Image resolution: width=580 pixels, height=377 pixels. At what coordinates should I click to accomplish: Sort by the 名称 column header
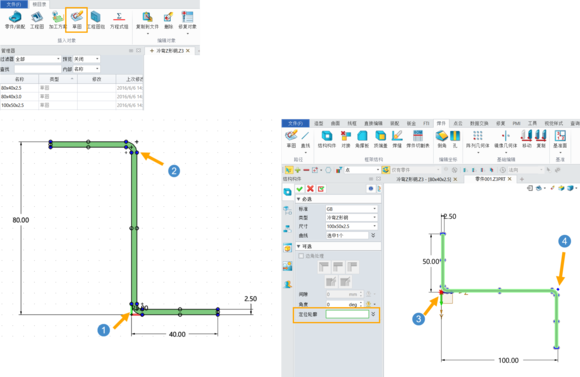pyautogui.click(x=19, y=79)
